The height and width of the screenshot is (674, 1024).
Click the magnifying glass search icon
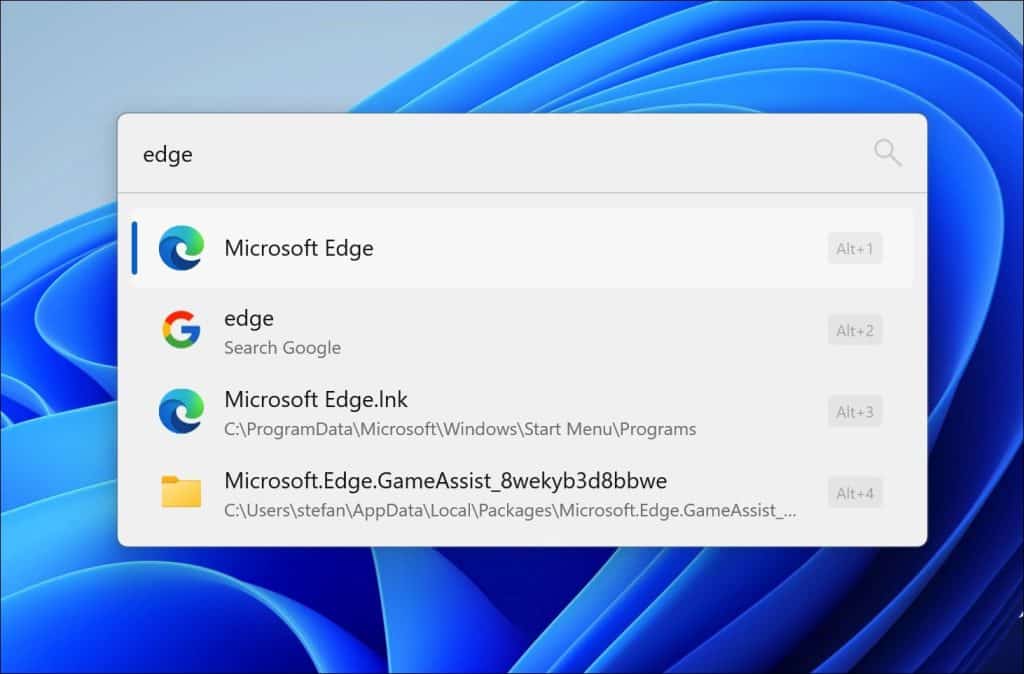coord(888,153)
